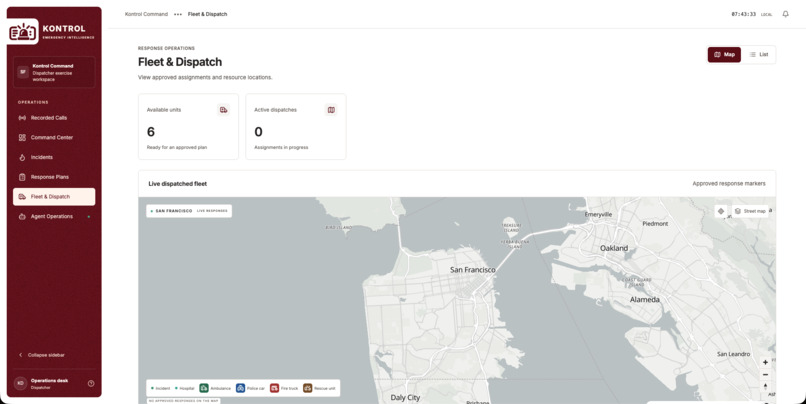Click the Fleet & Dispatch truck icon
Viewport: 806px width, 404px height.
(x=22, y=196)
